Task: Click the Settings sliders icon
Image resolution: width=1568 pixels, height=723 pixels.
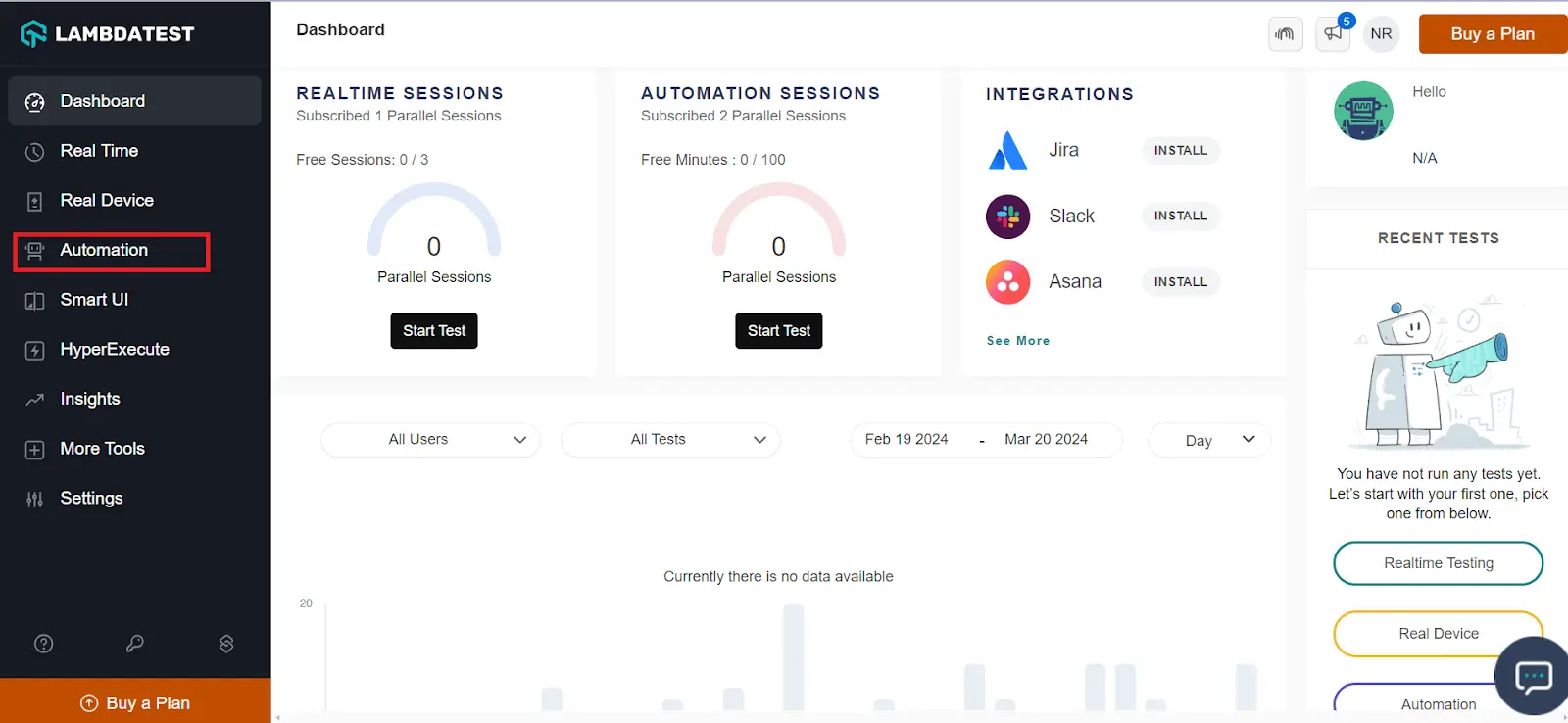Action: 35,500
